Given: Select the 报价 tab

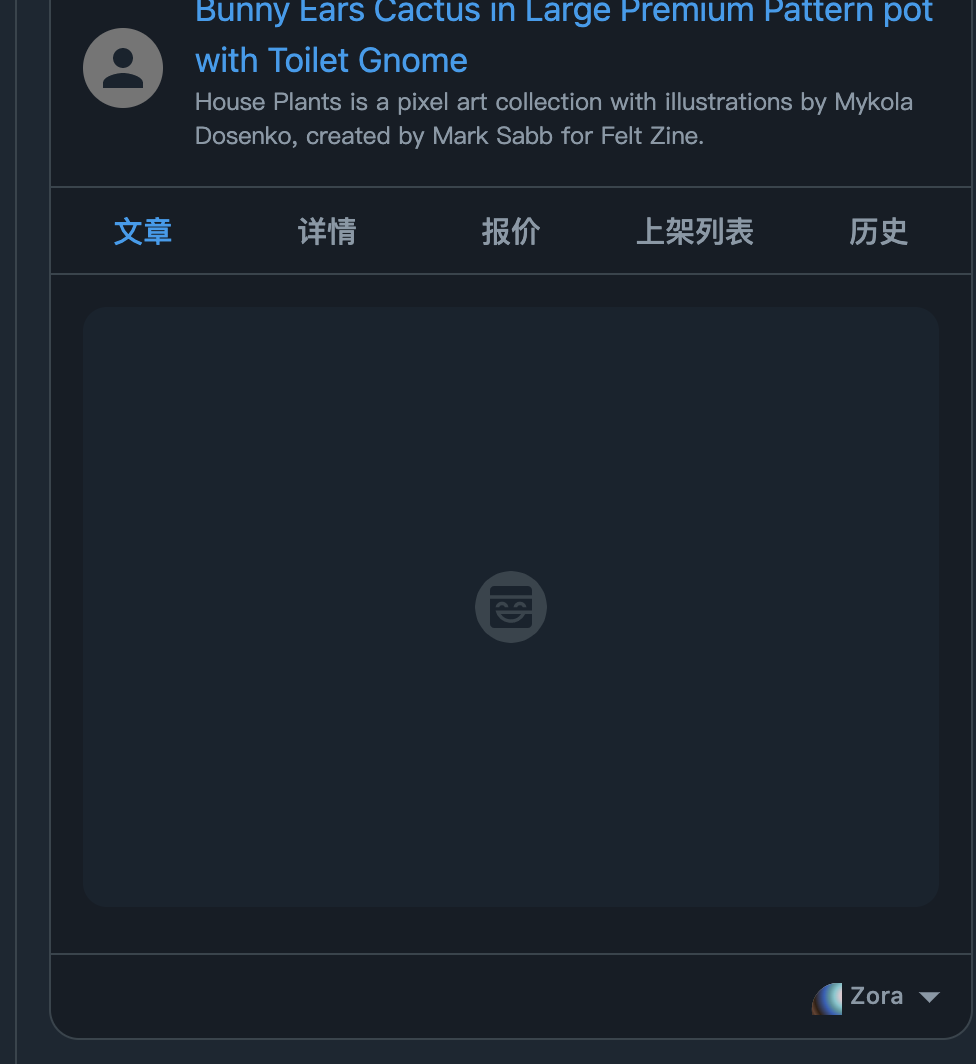Looking at the screenshot, I should coord(511,231).
